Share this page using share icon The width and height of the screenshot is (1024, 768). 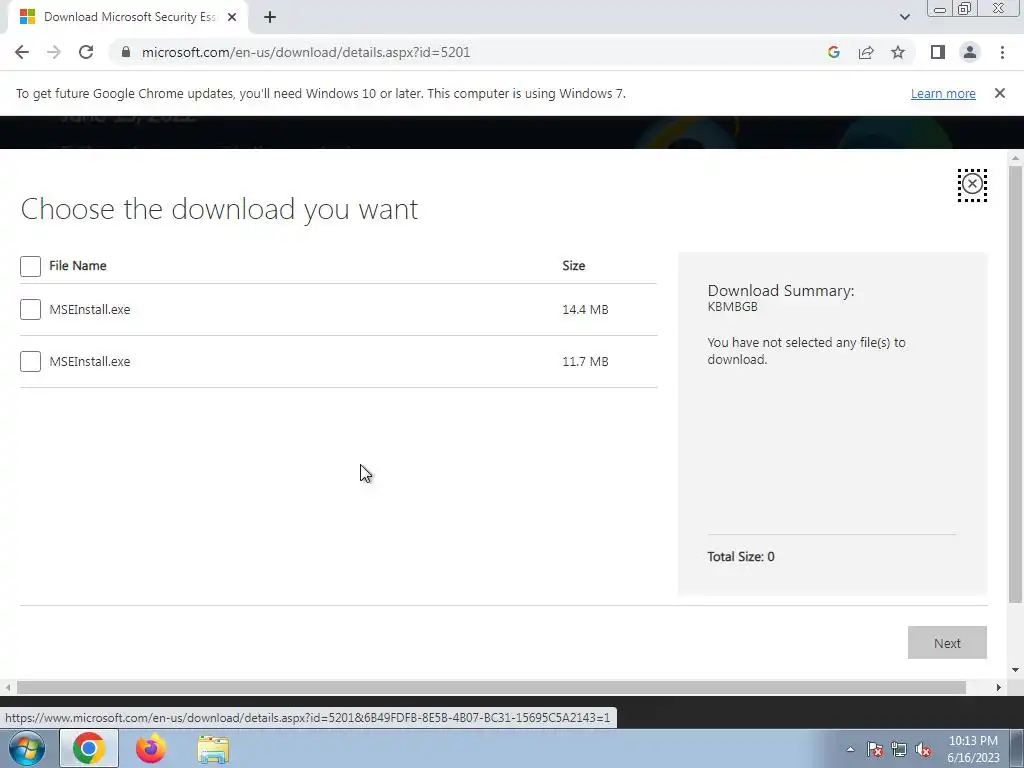(866, 52)
